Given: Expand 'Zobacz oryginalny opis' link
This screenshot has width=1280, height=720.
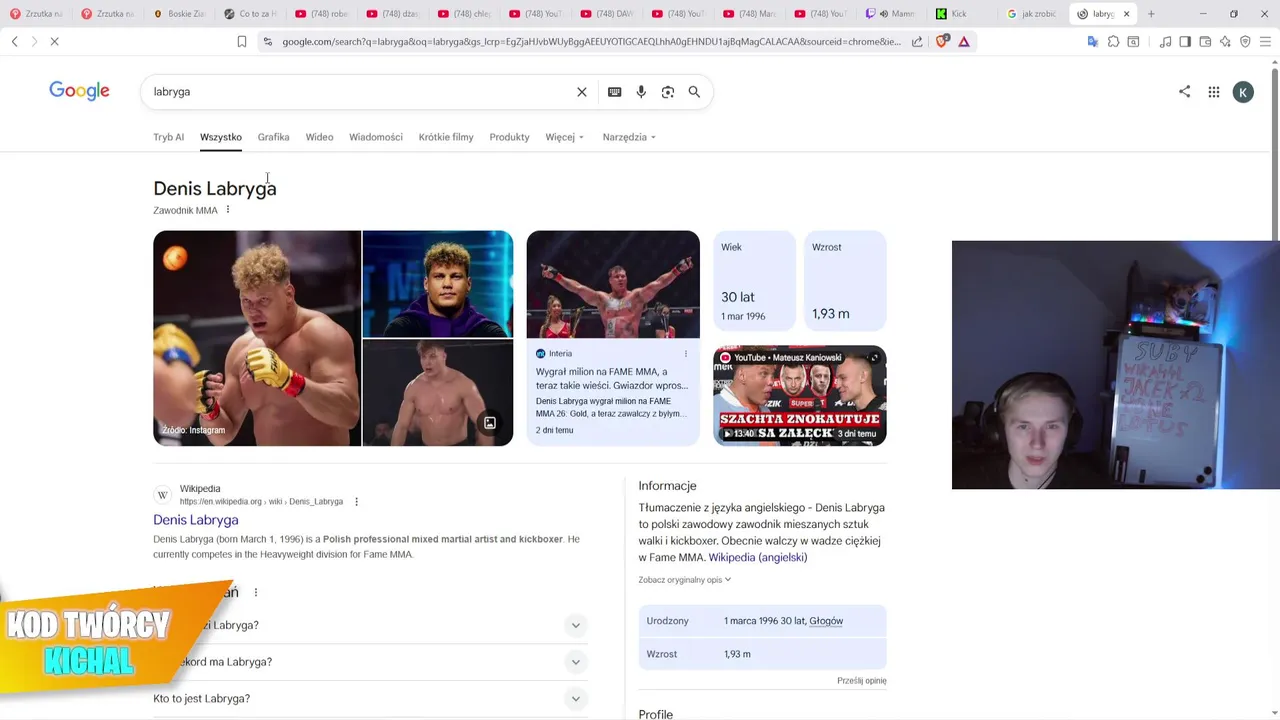Looking at the screenshot, I should tap(685, 580).
